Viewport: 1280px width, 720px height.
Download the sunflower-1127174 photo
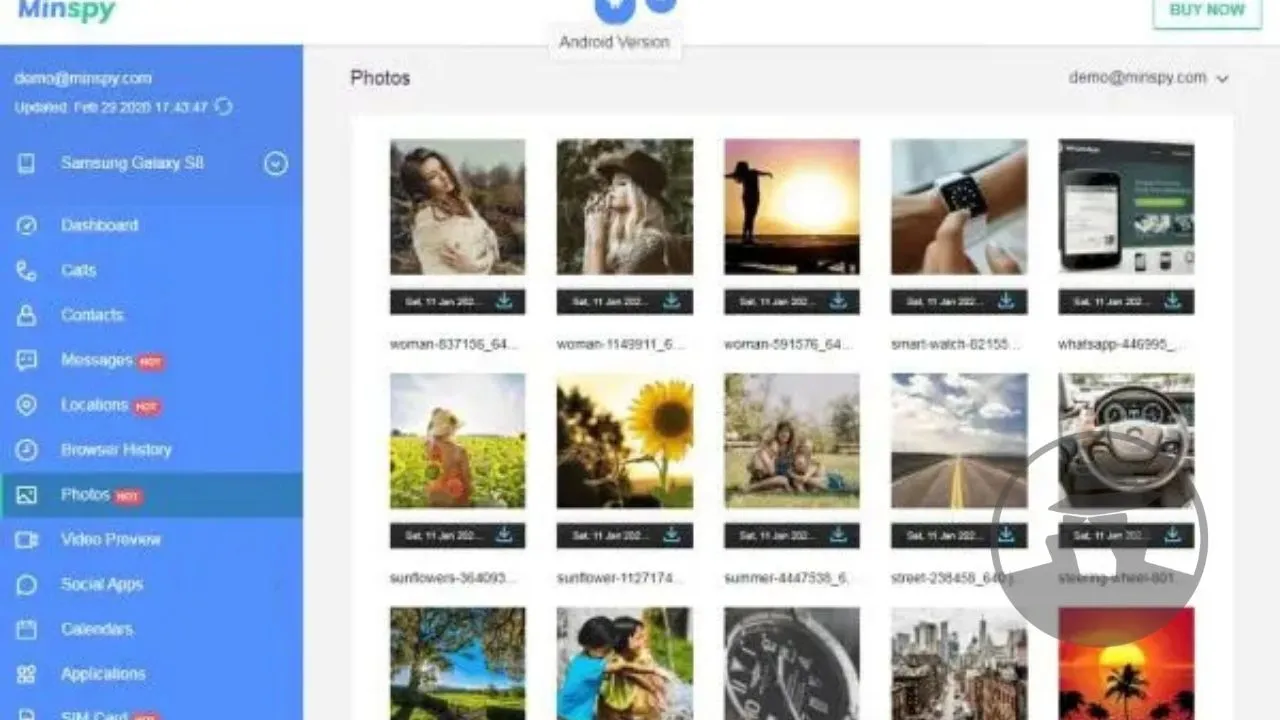[672, 535]
